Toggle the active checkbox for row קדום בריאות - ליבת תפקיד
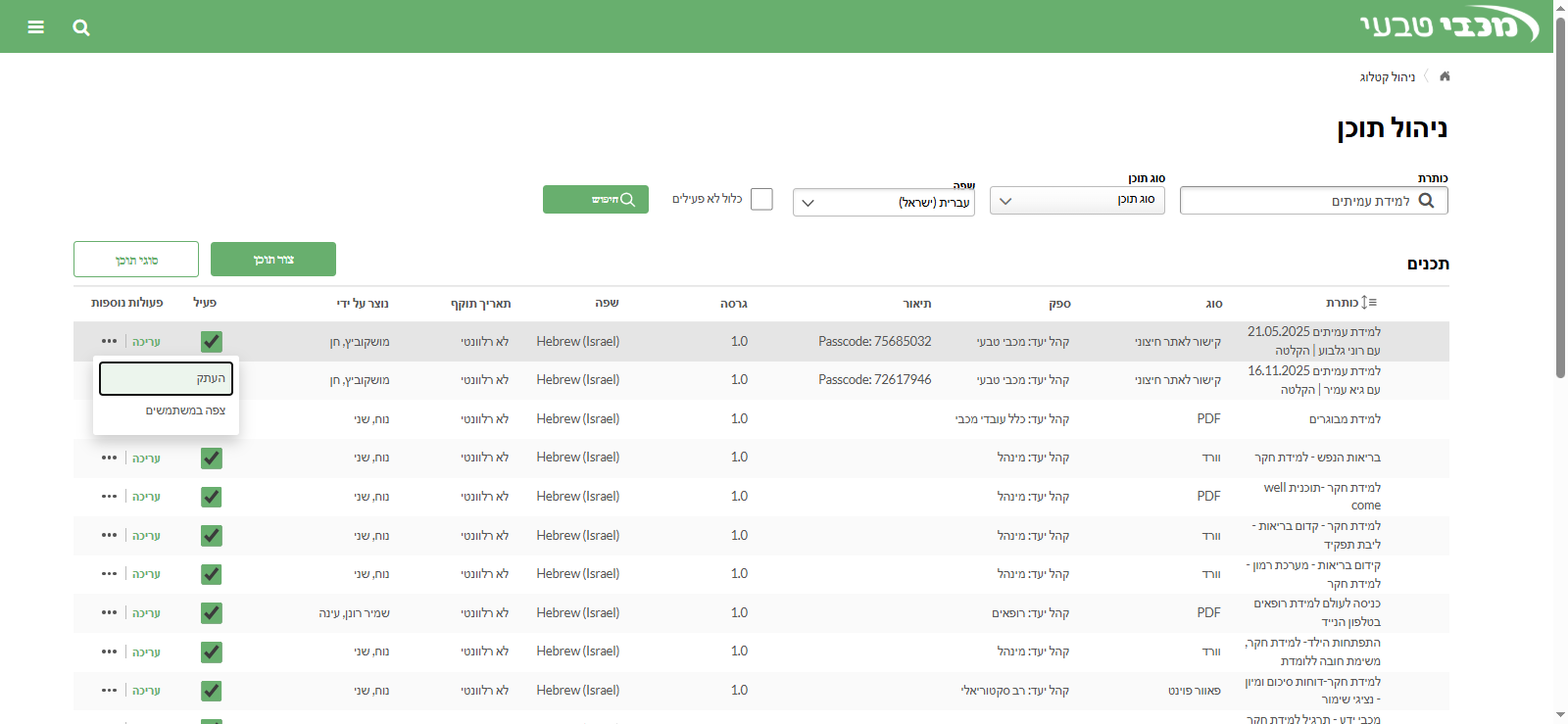Viewport: 1568px width, 724px height. [x=212, y=536]
